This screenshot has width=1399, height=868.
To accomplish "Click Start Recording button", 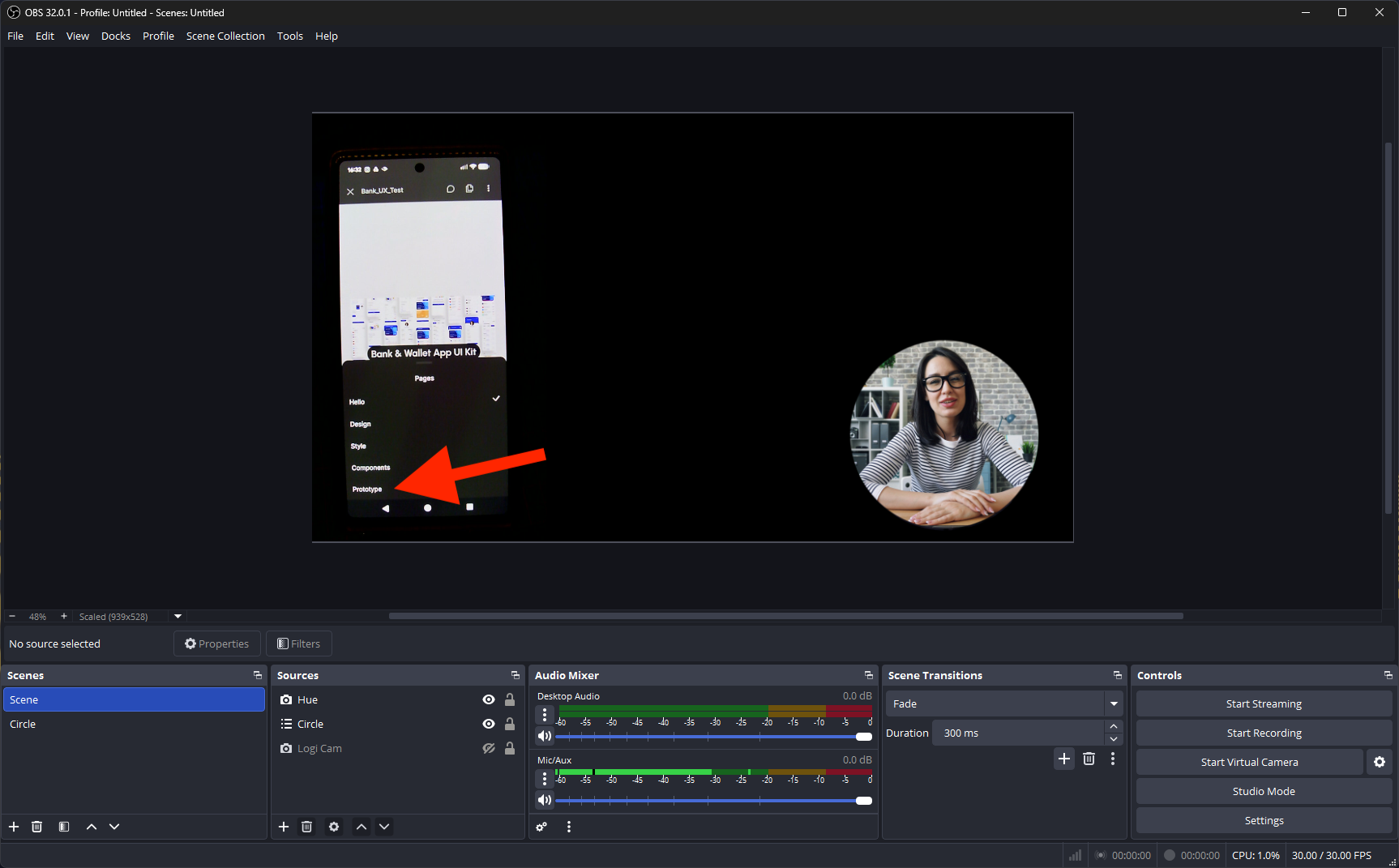I will 1264,733.
